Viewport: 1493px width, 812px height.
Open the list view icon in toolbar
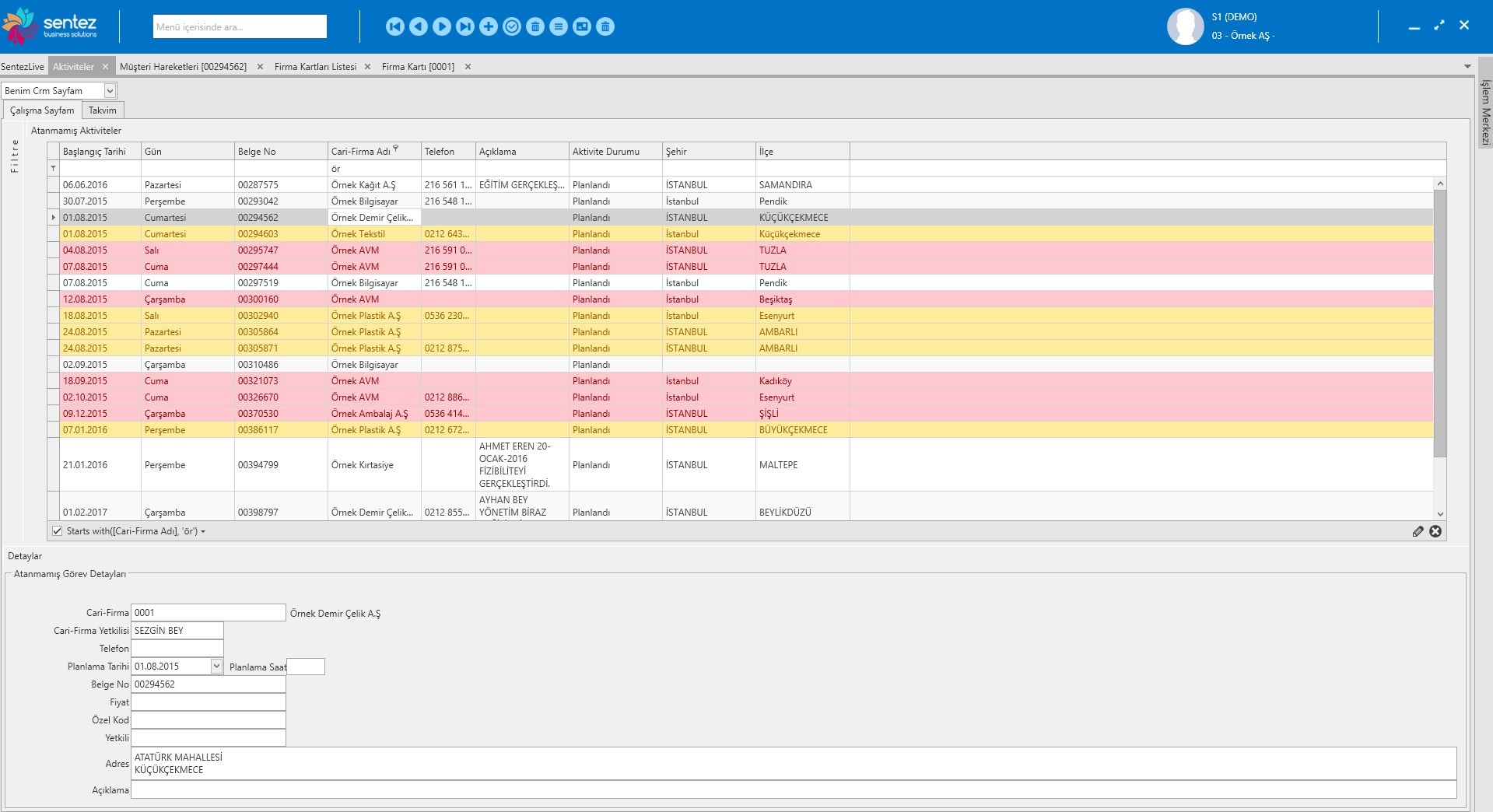click(x=559, y=27)
